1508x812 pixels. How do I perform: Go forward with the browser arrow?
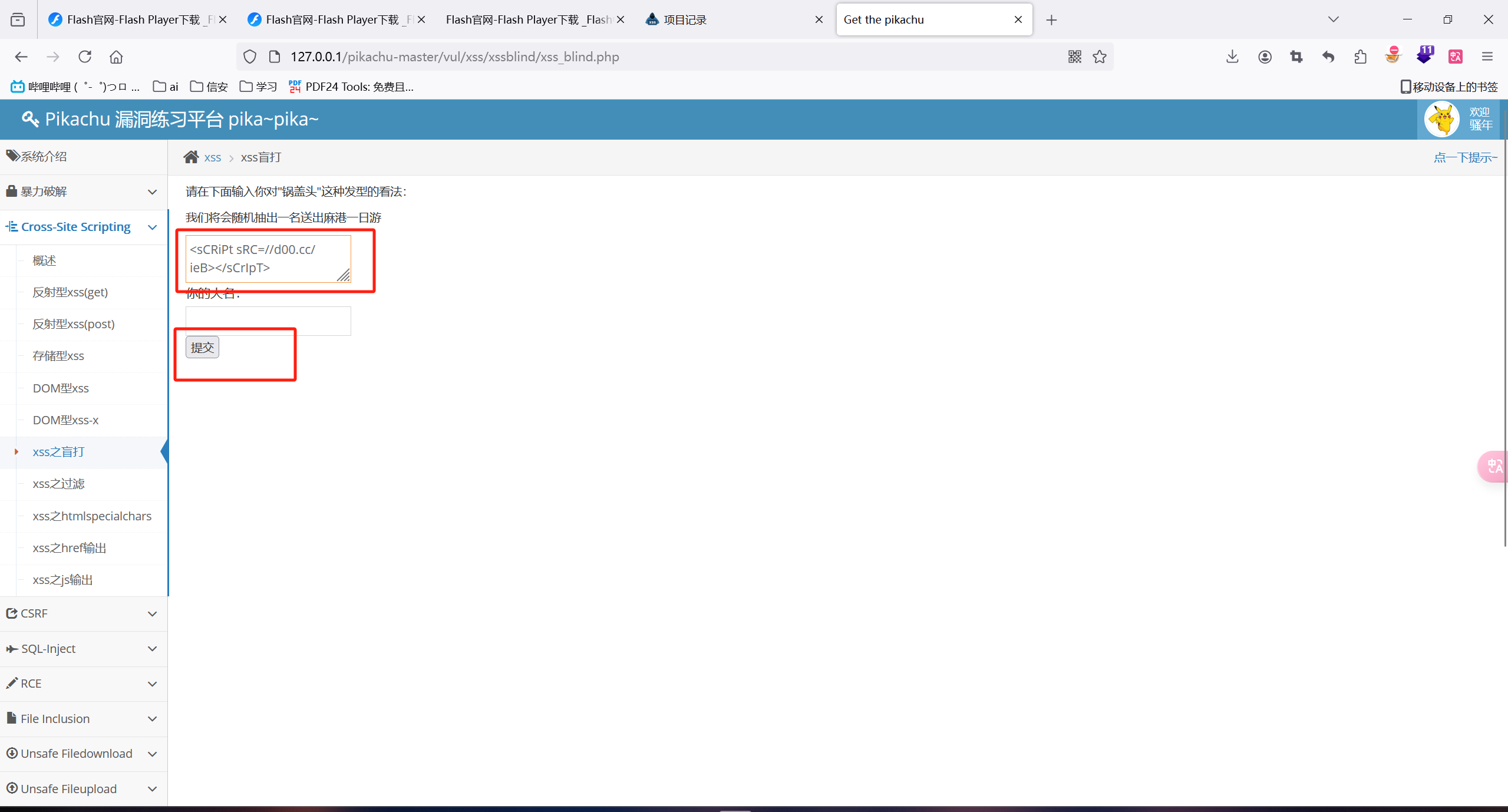[53, 57]
